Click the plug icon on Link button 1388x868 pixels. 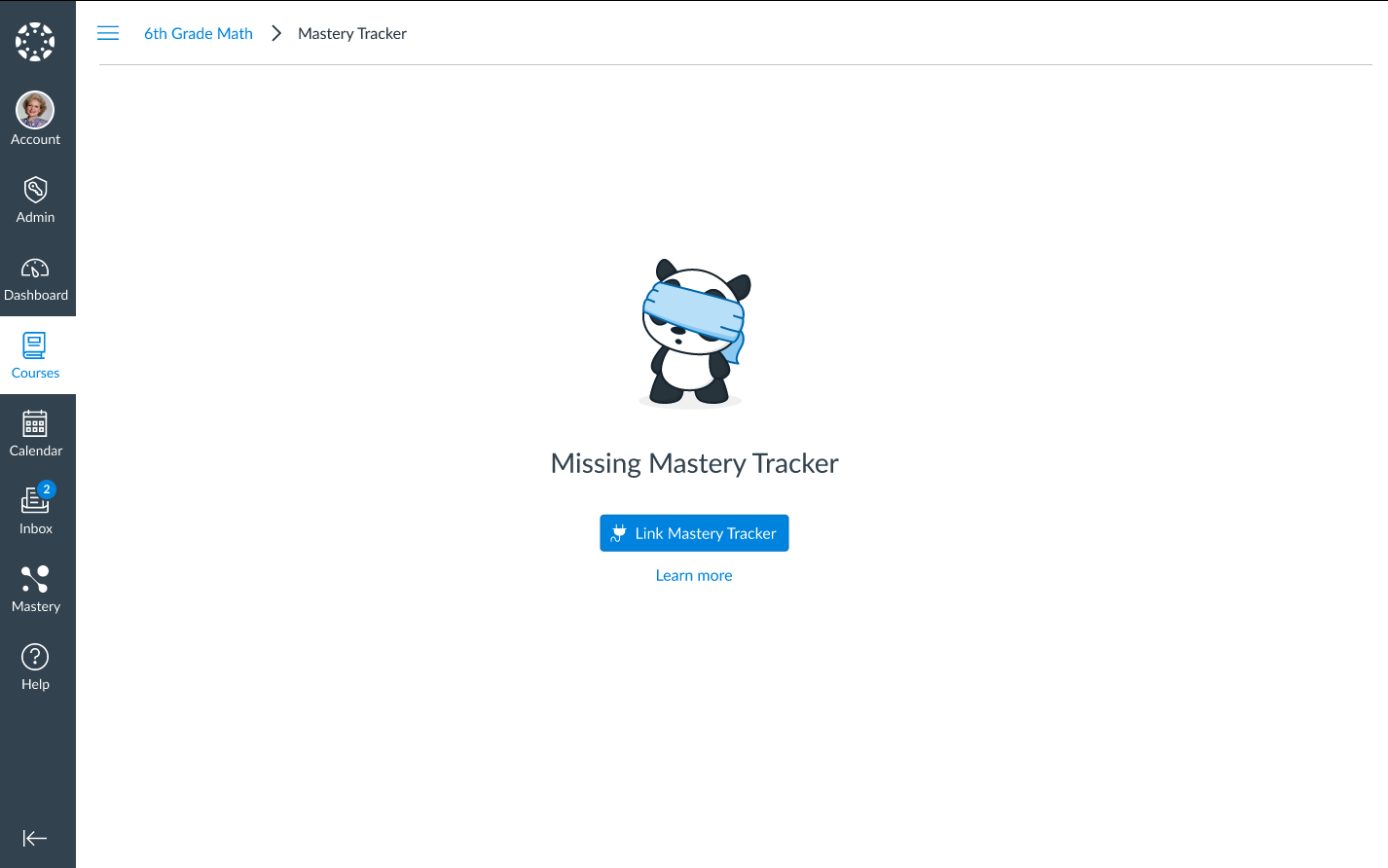(x=618, y=533)
